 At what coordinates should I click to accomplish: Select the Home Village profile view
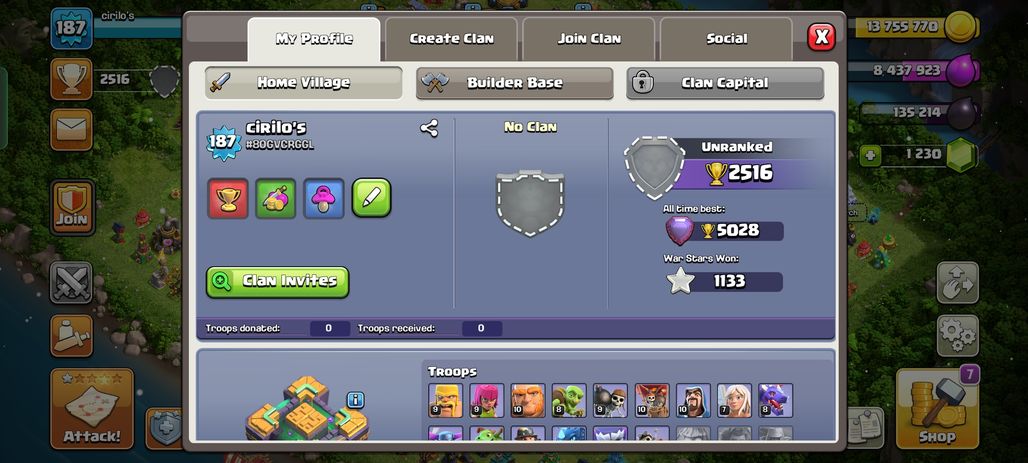[304, 83]
